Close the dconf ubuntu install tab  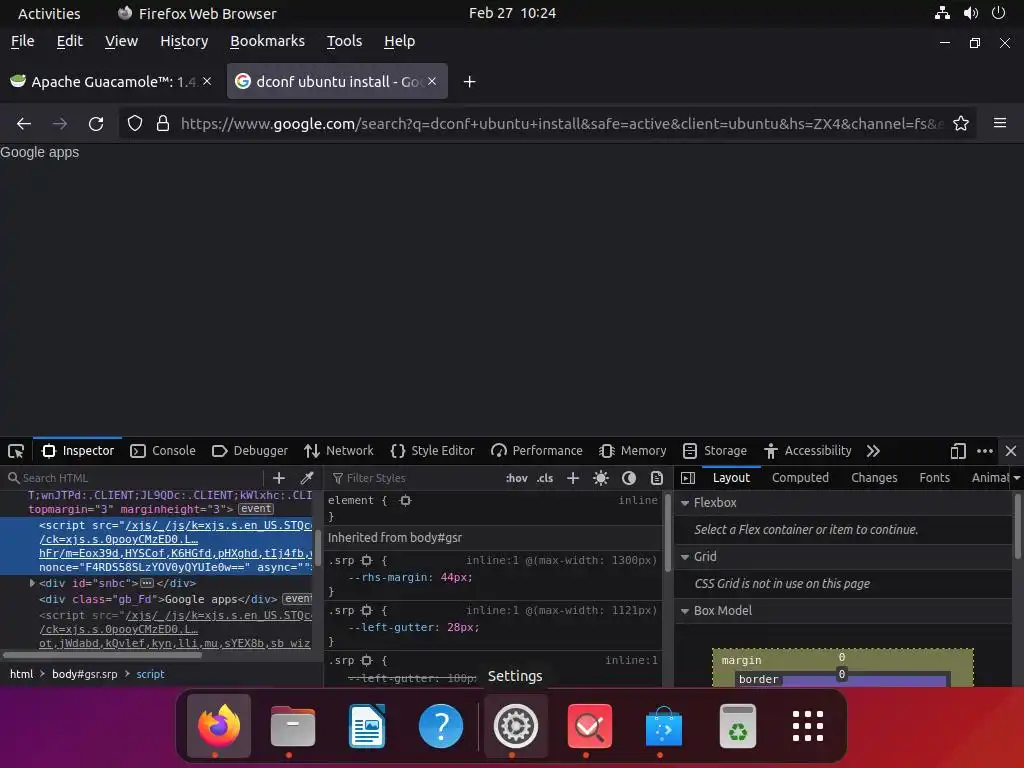tap(432, 82)
